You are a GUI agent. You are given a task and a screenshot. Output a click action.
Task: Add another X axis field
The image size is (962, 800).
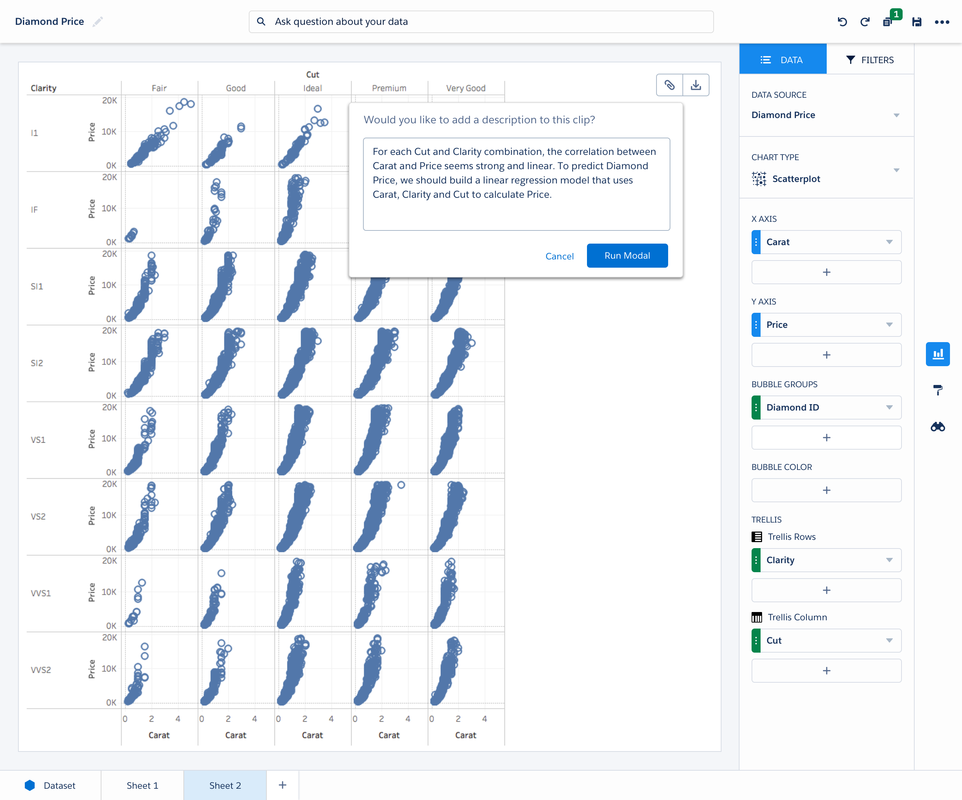(826, 272)
